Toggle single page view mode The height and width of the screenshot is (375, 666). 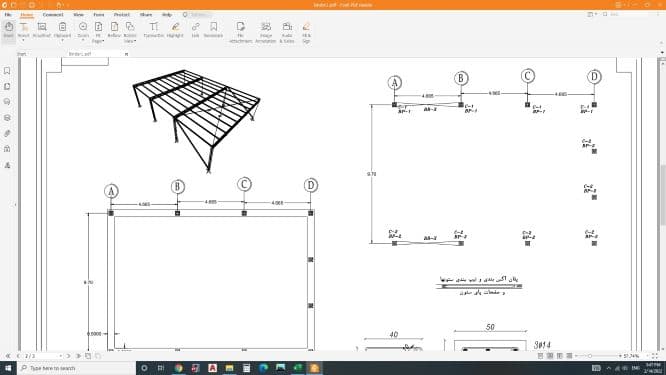(x=540, y=356)
